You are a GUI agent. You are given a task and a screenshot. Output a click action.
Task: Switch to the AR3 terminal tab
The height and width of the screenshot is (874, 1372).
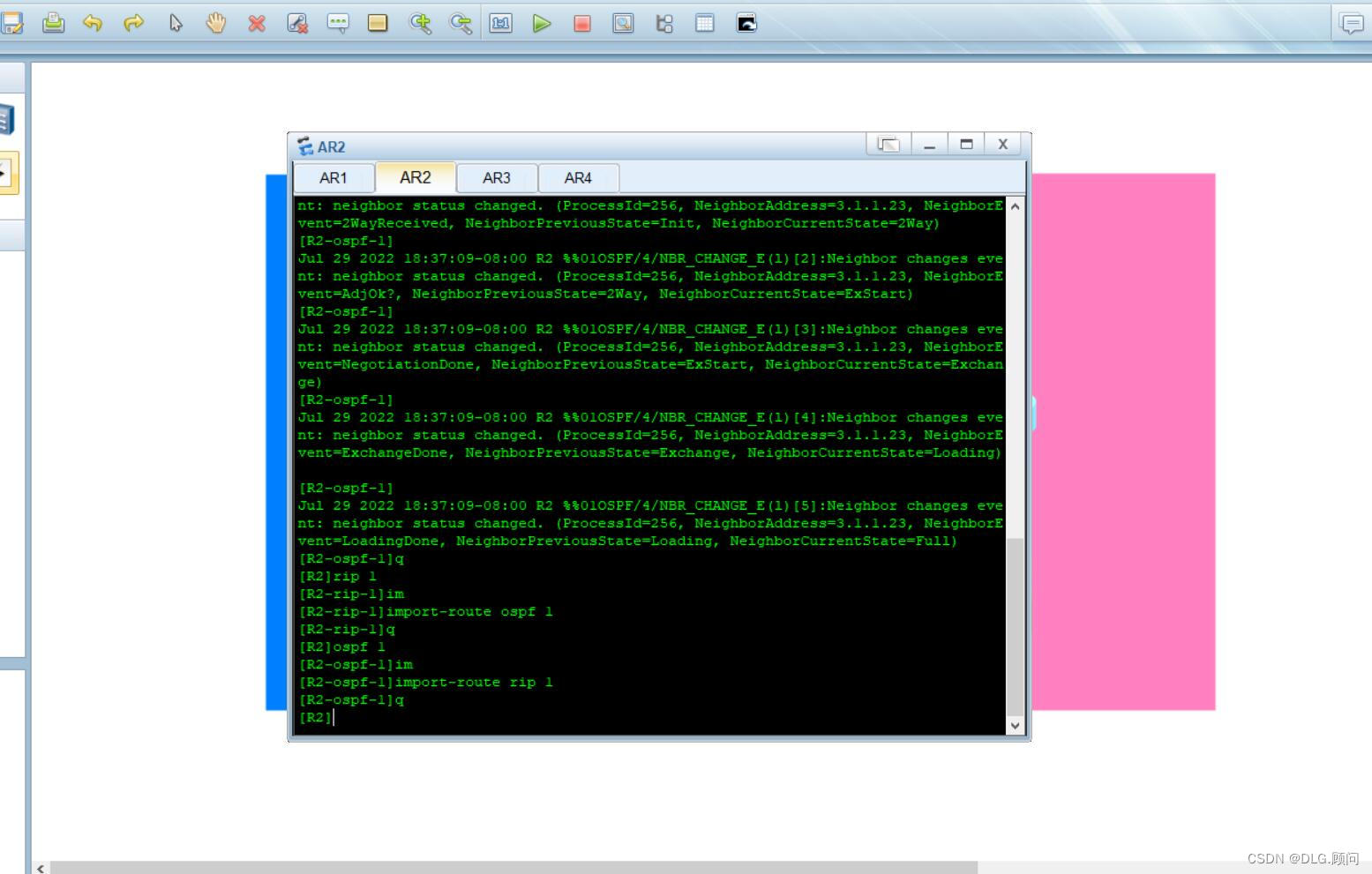coord(497,178)
